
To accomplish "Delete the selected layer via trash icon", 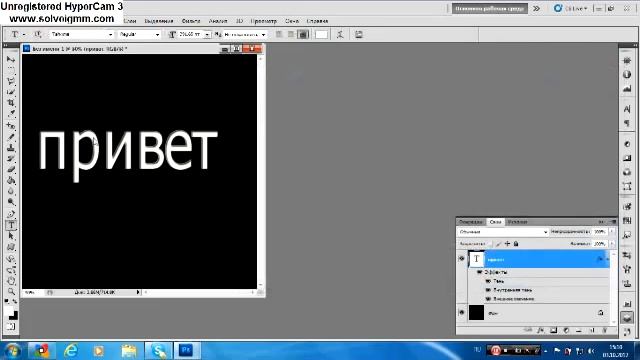I will click(605, 330).
